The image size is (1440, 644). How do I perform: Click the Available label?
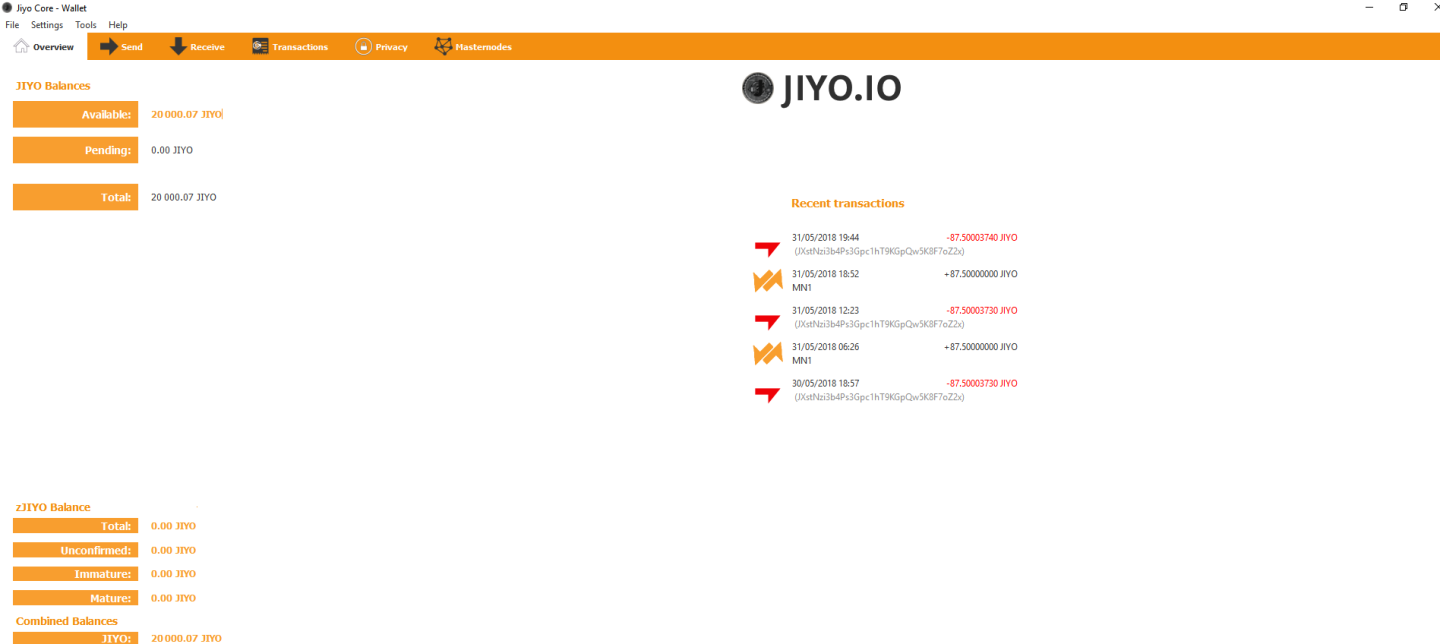point(75,115)
